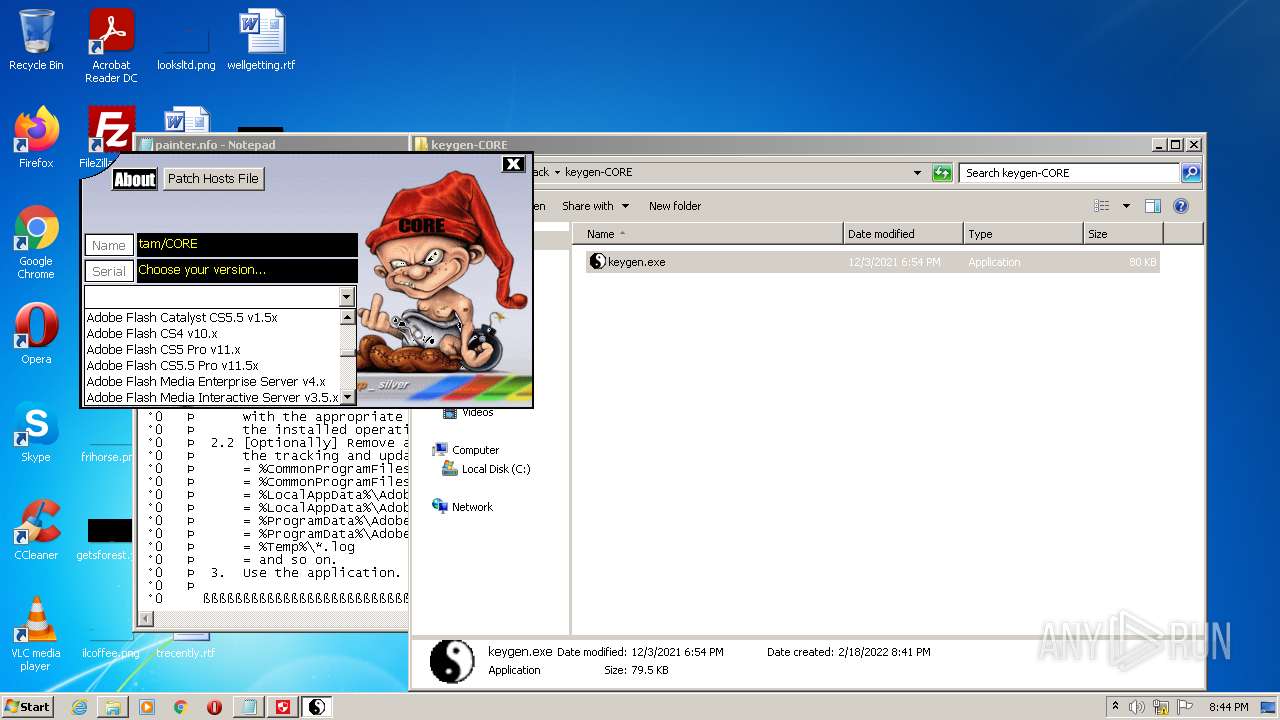This screenshot has width=1280, height=720.
Task: Open the view options dropdown arrow
Action: (x=1126, y=206)
